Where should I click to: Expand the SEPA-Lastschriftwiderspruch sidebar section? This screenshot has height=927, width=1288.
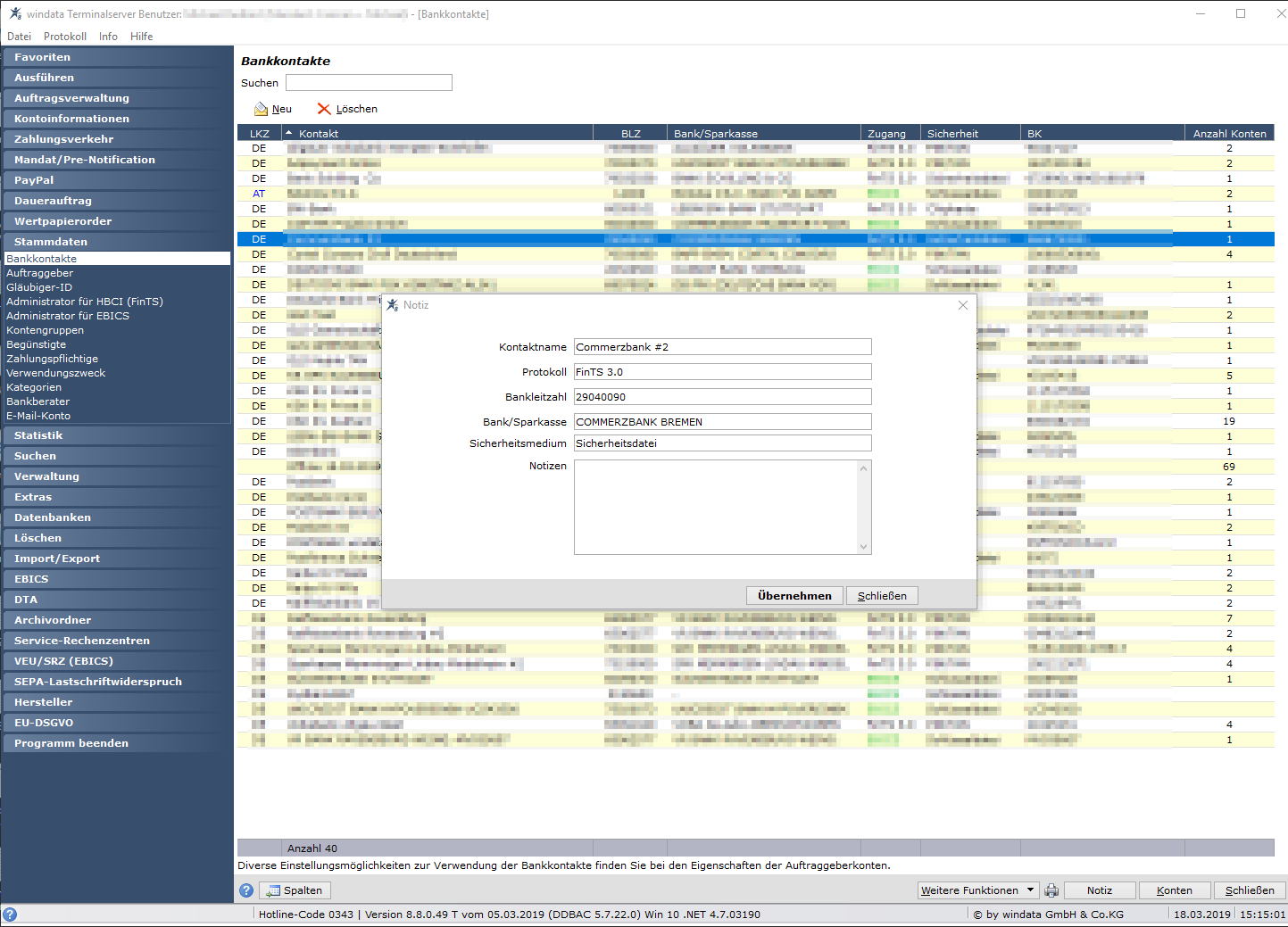coord(117,682)
